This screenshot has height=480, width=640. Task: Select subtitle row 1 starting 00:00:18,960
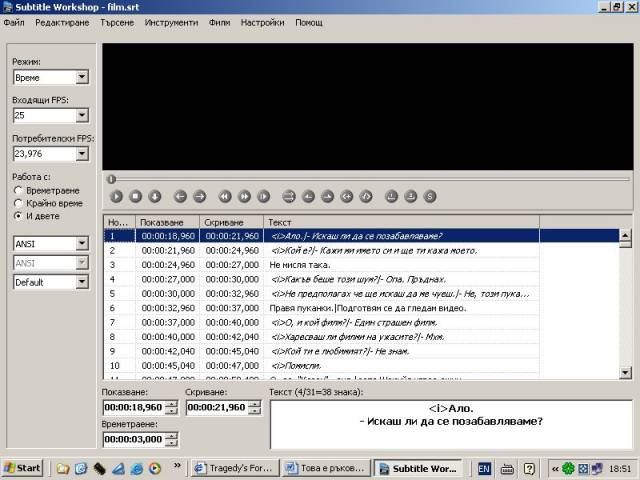[x=362, y=236]
